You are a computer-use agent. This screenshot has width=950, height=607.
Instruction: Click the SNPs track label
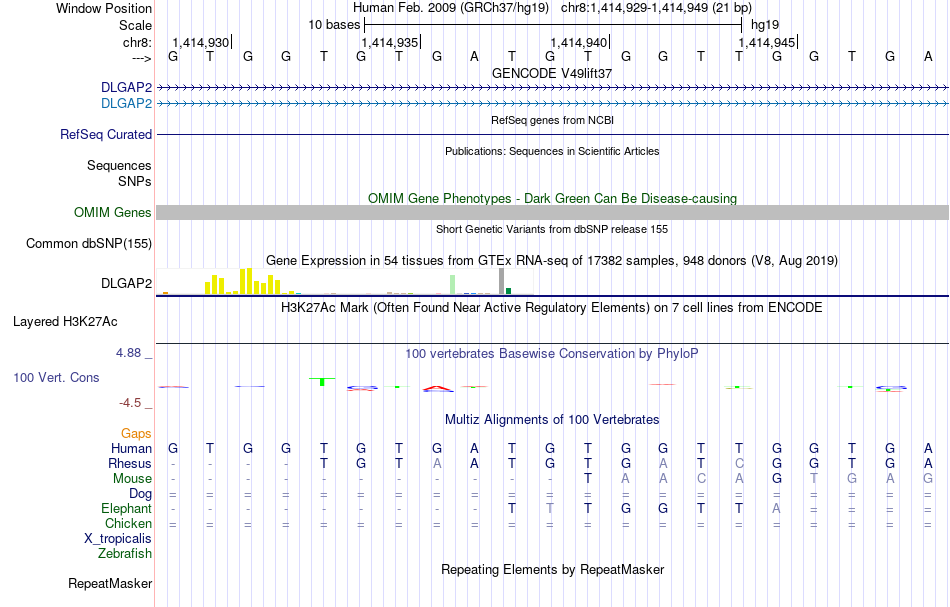coord(135,181)
